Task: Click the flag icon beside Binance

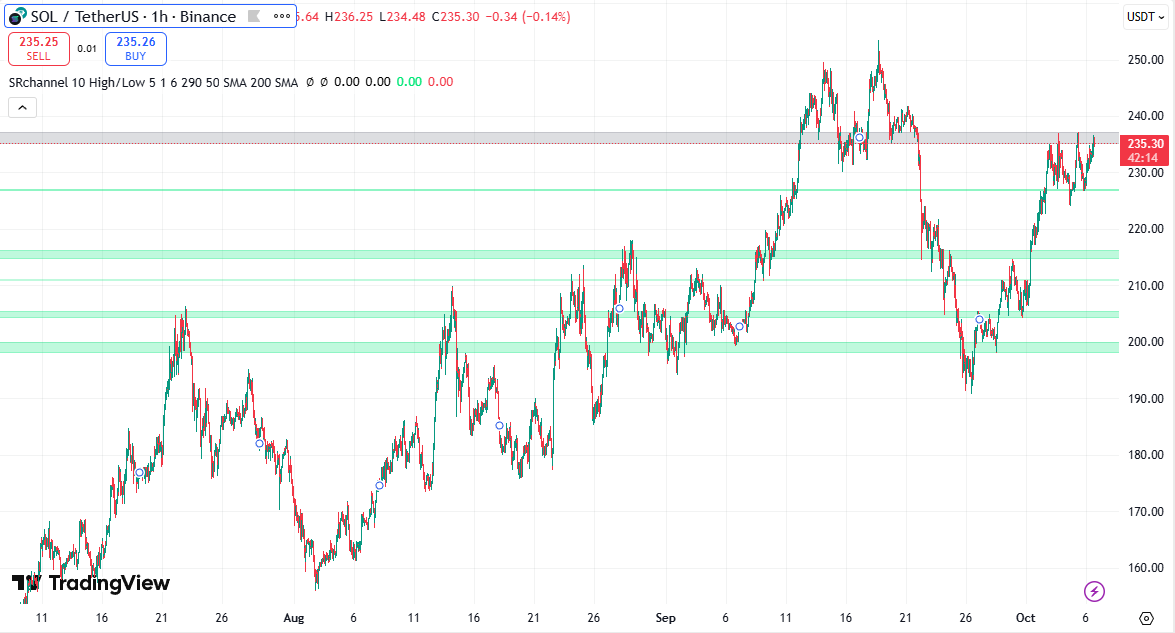Action: (x=254, y=17)
